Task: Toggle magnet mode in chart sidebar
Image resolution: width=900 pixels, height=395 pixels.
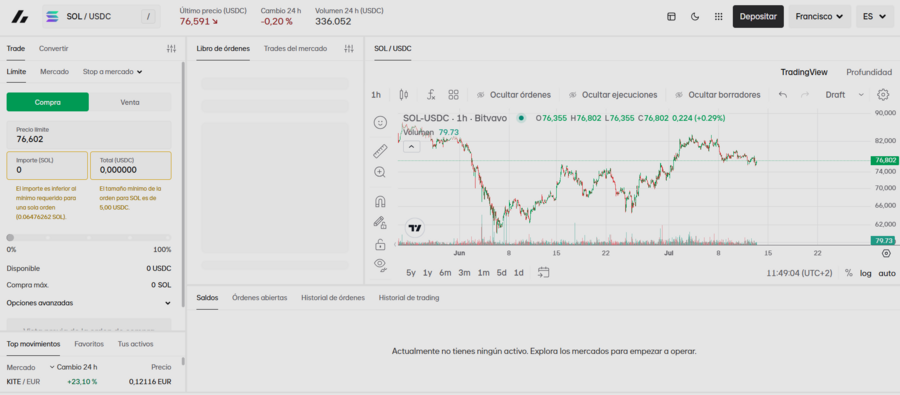Action: (380, 202)
